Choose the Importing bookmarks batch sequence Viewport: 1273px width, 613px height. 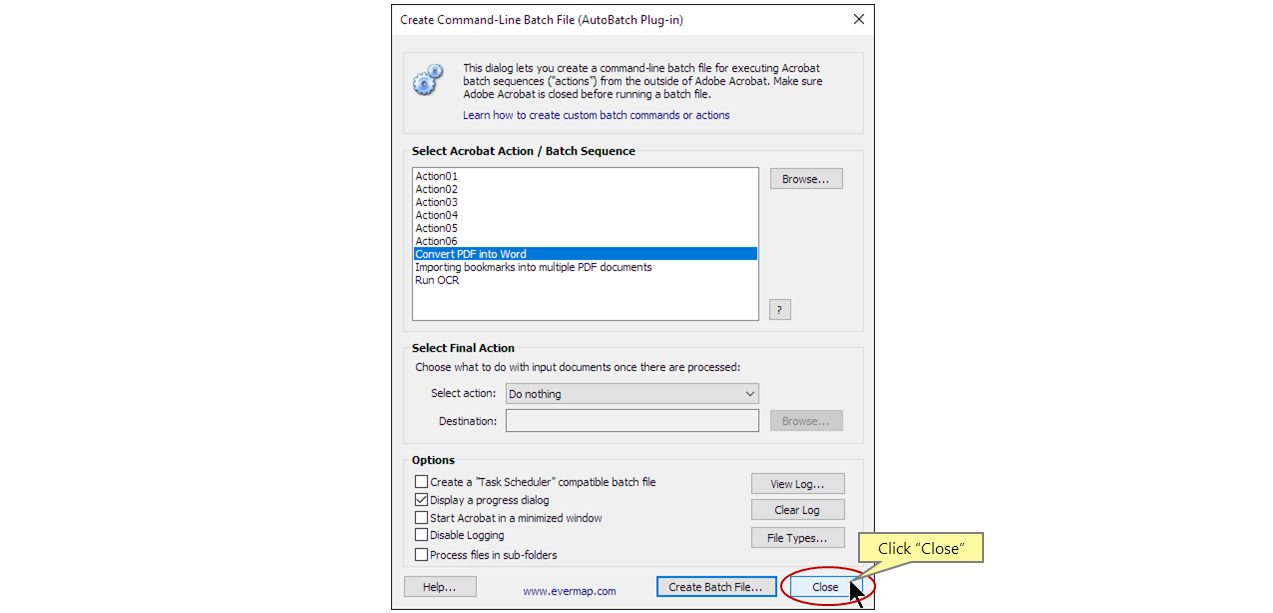pyautogui.click(x=534, y=267)
